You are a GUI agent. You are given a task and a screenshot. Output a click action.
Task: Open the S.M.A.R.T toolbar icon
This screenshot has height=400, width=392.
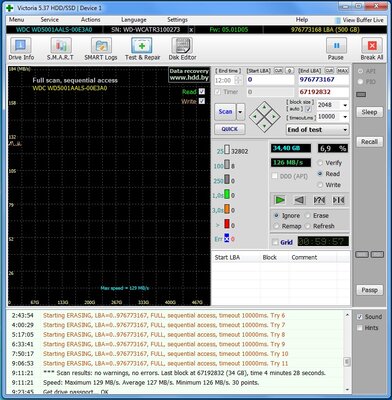(60, 49)
